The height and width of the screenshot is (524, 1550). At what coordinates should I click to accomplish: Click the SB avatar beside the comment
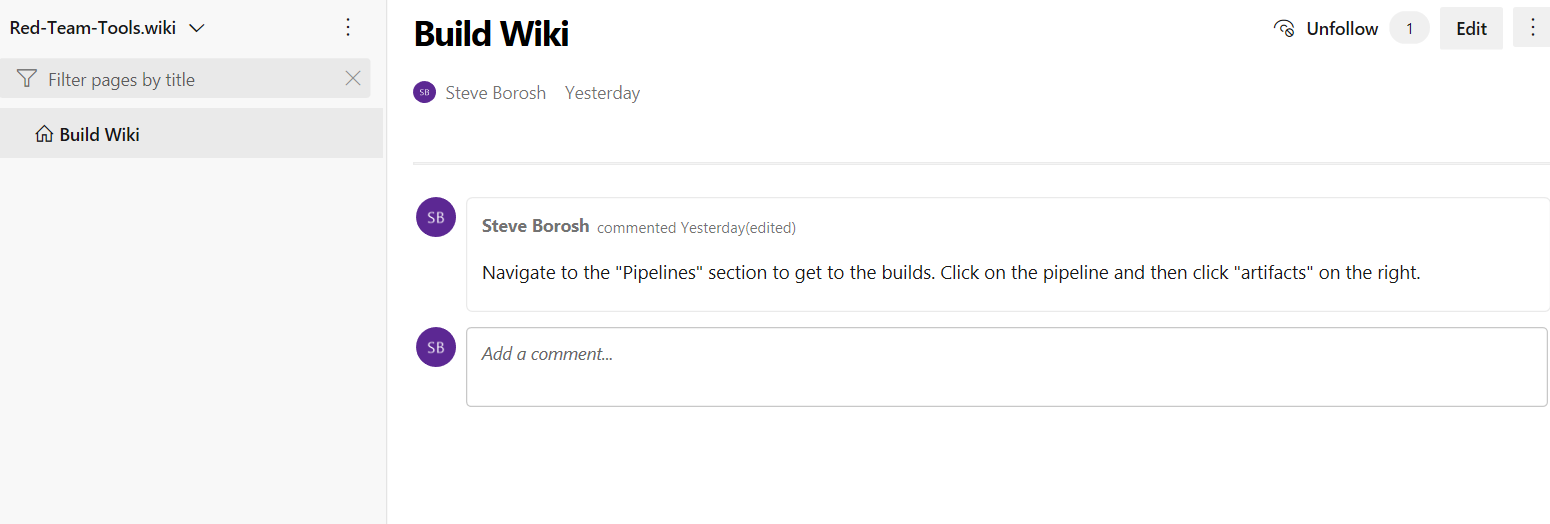436,217
